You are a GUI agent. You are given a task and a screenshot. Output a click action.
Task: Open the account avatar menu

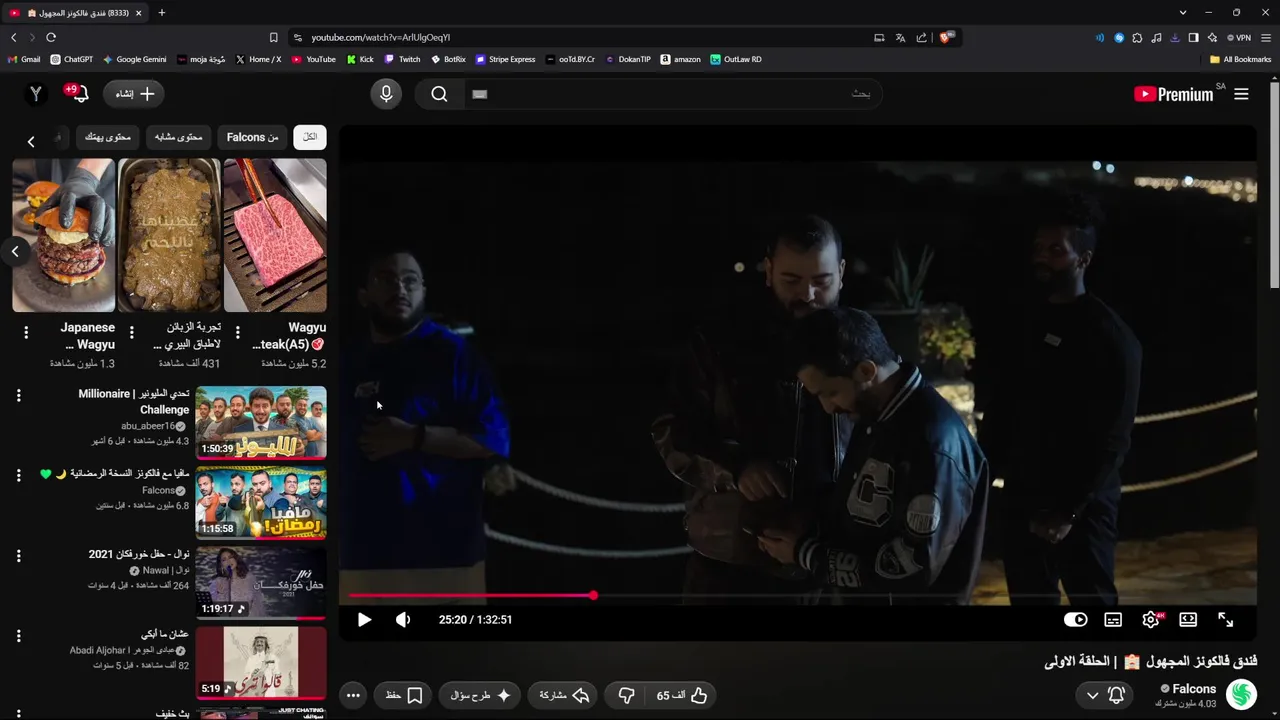(x=36, y=94)
